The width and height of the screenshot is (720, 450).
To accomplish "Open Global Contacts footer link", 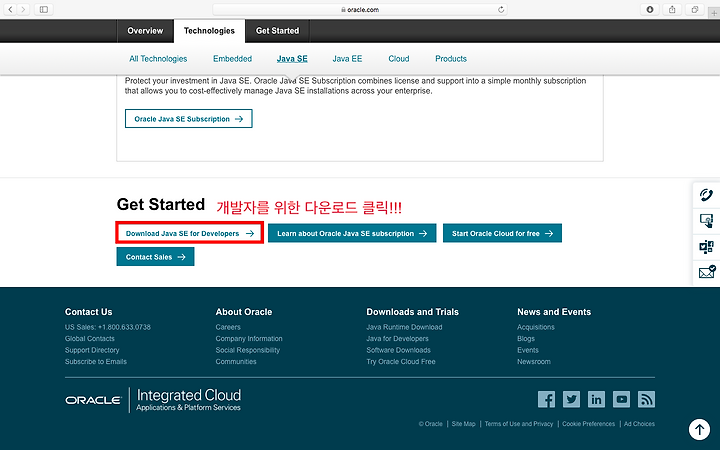I will coord(90,338).
